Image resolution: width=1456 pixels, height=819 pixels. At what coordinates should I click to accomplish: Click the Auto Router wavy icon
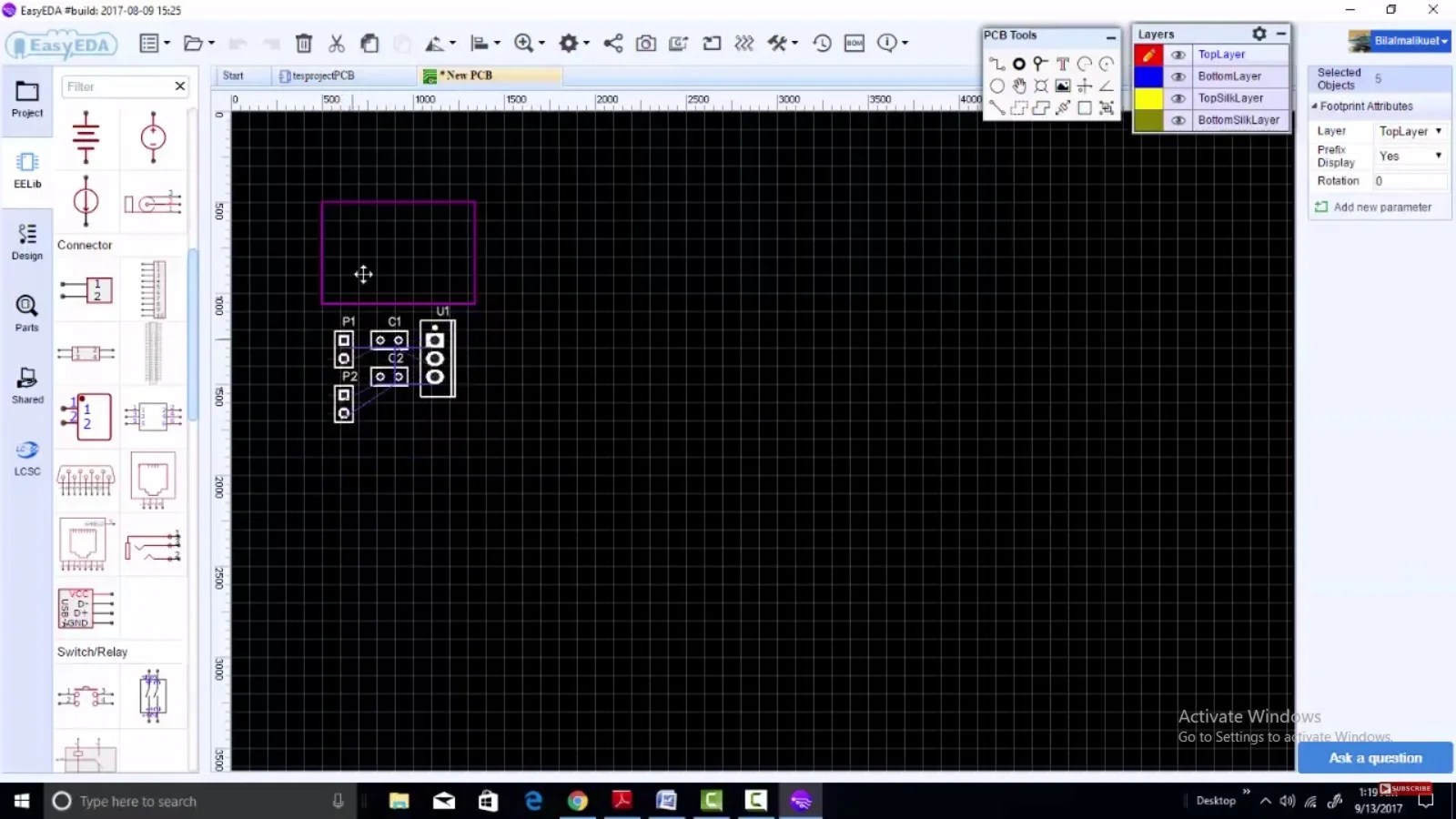point(744,43)
